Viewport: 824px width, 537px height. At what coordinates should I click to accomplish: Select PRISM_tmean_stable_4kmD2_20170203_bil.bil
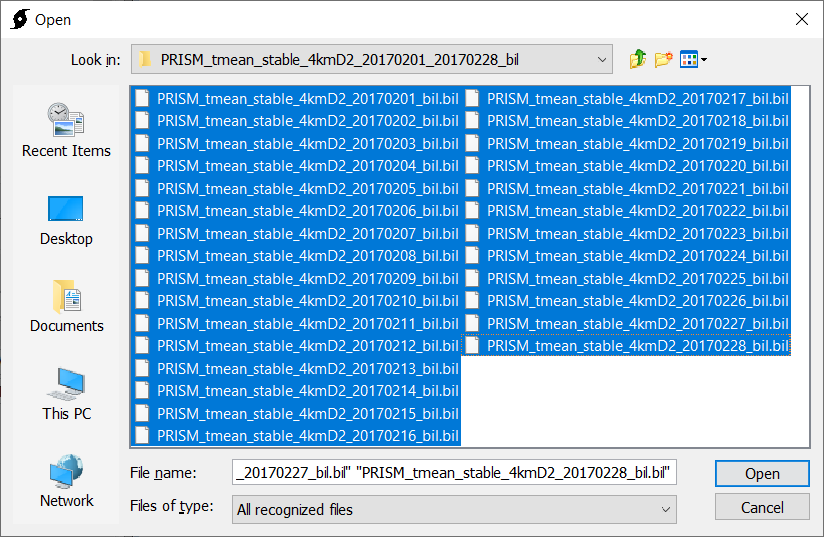point(297,143)
